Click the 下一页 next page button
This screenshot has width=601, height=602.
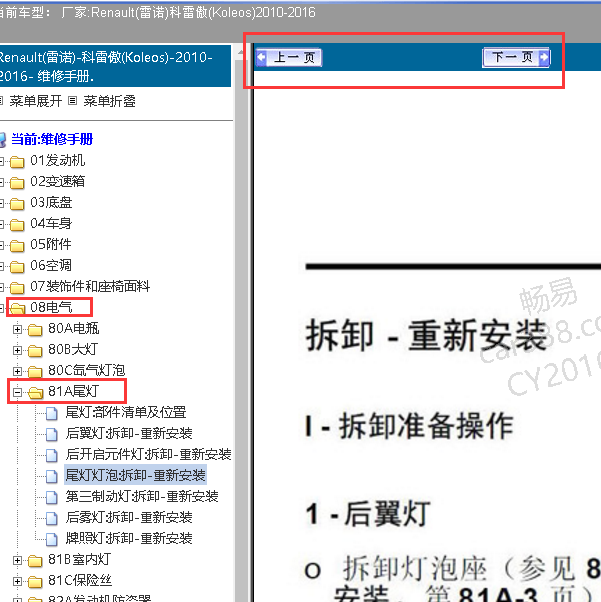tap(516, 58)
